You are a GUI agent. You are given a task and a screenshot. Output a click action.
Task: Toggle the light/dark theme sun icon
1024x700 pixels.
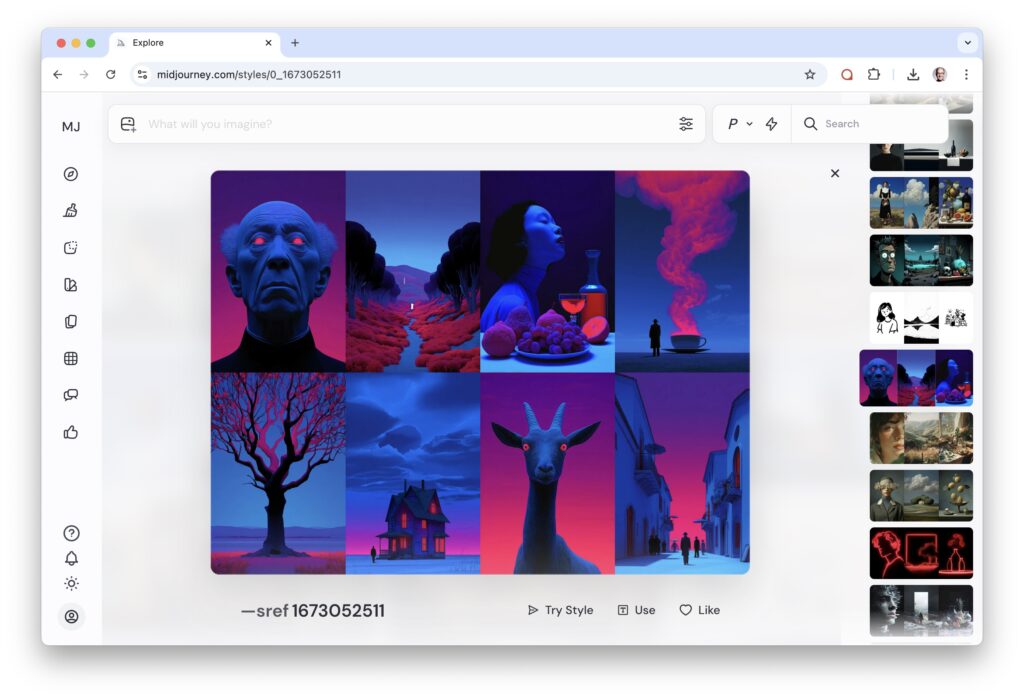click(x=71, y=584)
